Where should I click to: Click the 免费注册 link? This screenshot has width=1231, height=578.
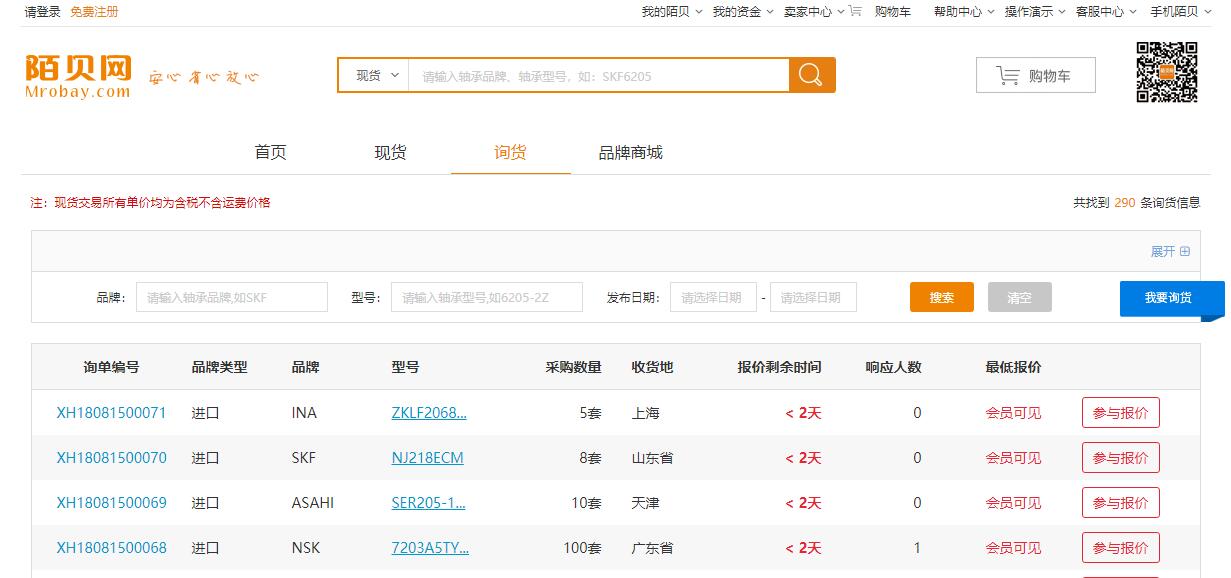click(x=94, y=12)
